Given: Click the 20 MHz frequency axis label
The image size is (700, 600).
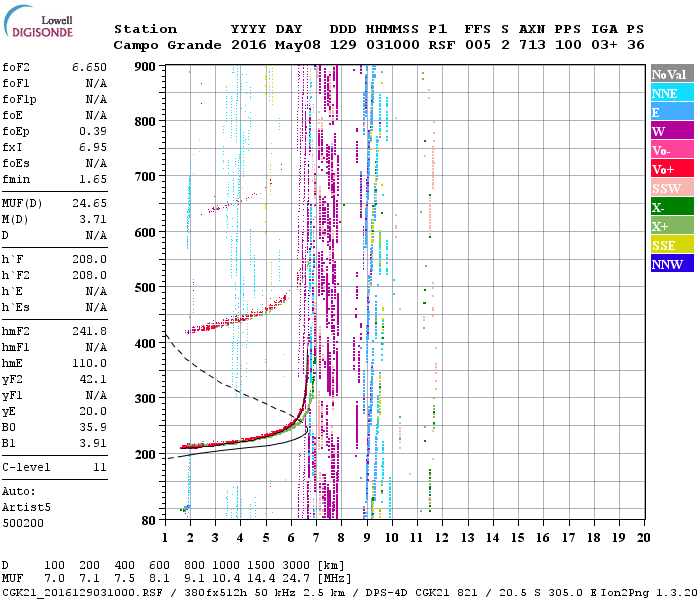Looking at the screenshot, I should click(643, 538).
